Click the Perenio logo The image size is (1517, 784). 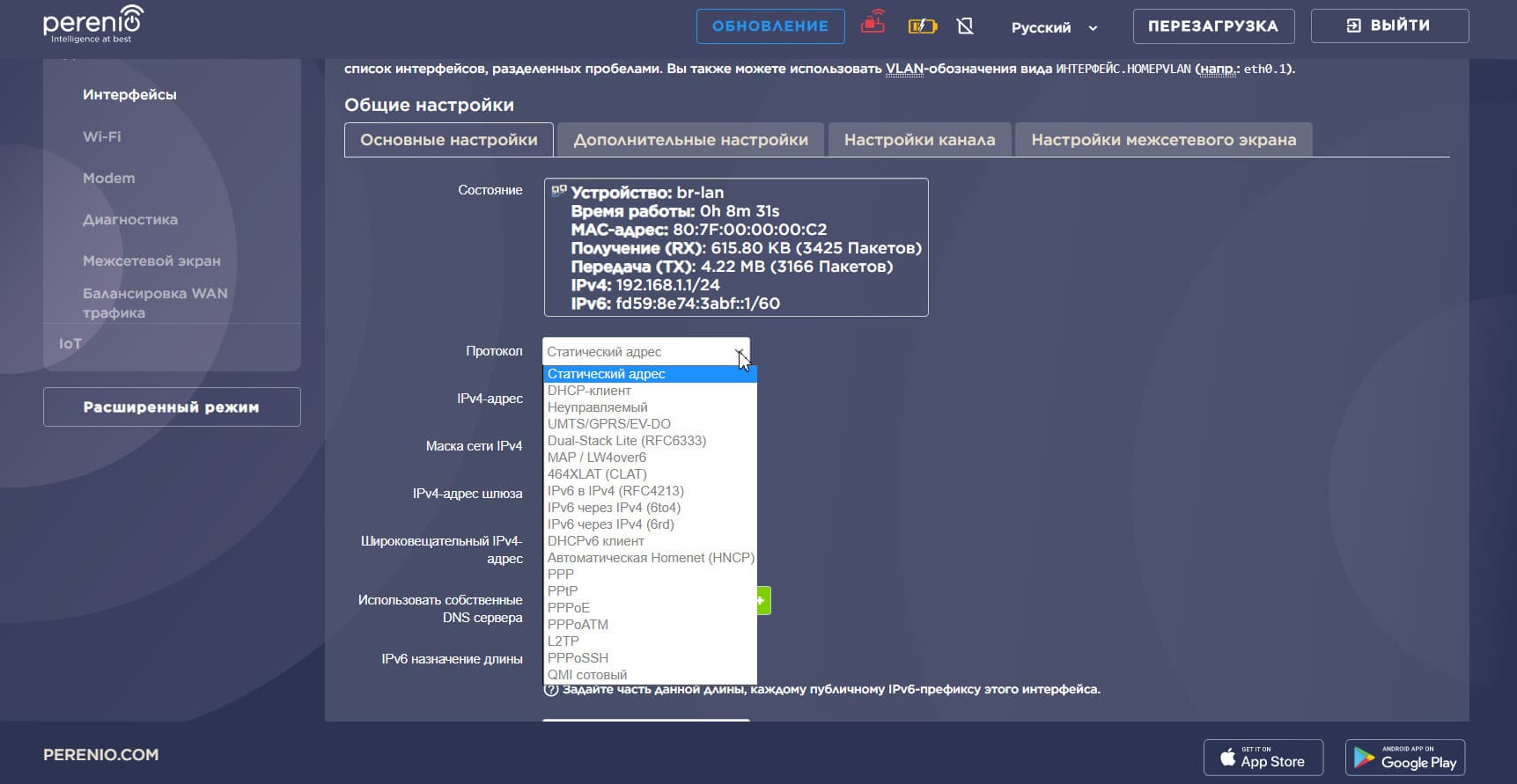coord(92,24)
